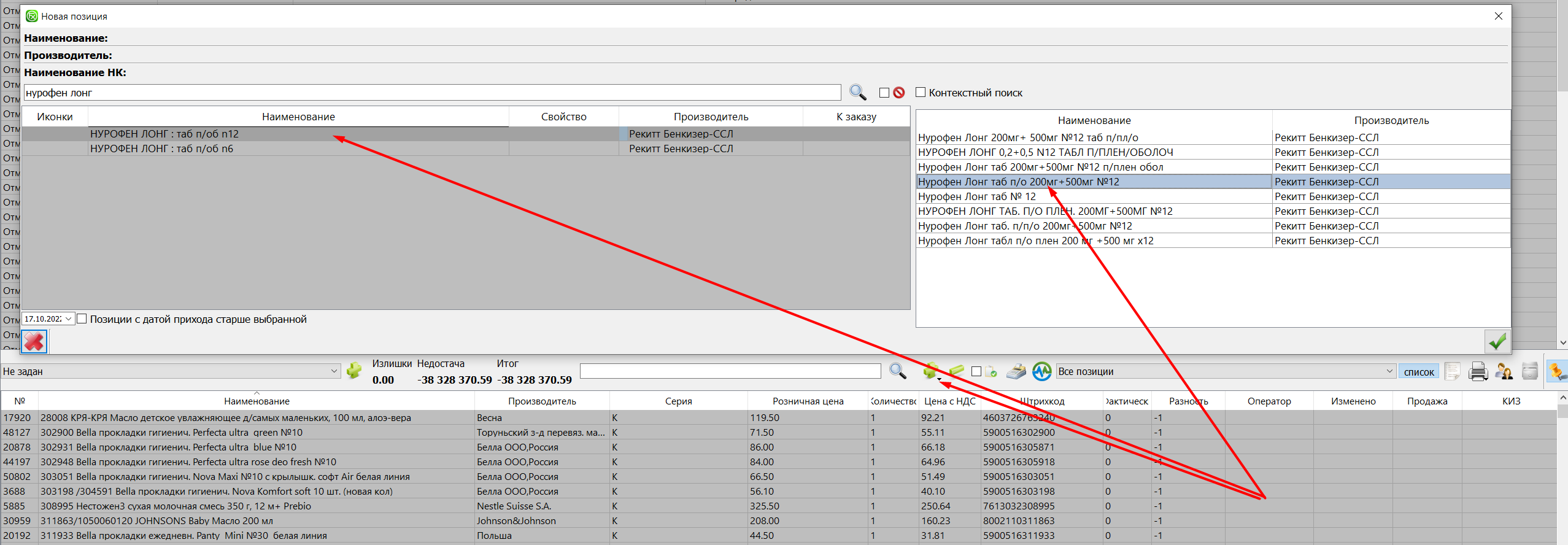1568x545 pixels.
Task: Click the К заказу column header
Action: coord(856,117)
